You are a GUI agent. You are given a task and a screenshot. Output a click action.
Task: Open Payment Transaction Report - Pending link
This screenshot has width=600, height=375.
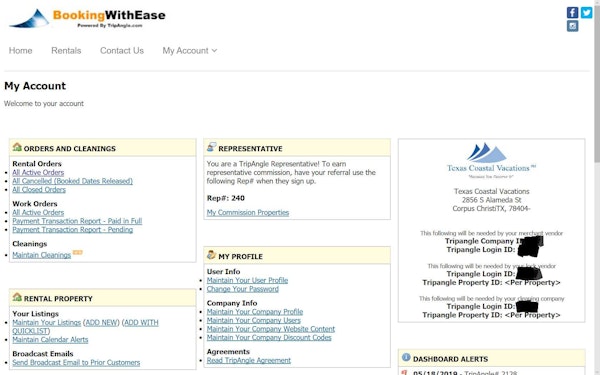(x=73, y=230)
